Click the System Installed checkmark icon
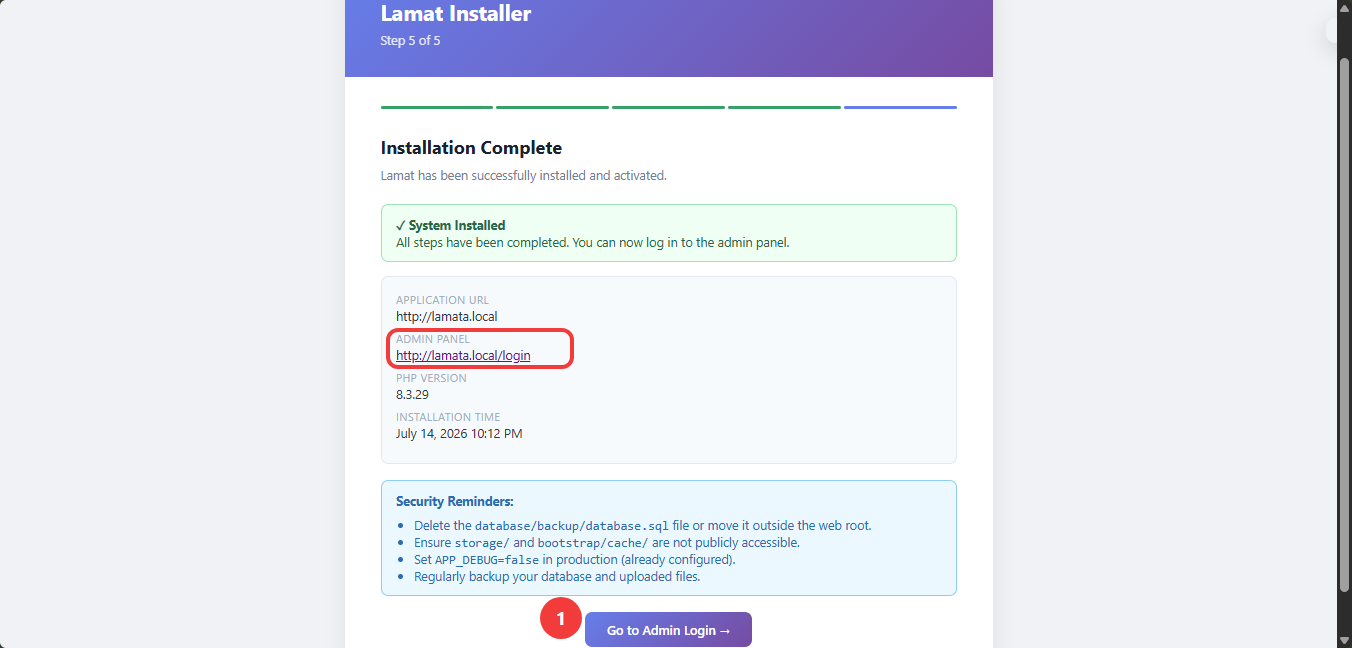Image resolution: width=1352 pixels, height=648 pixels. point(400,226)
